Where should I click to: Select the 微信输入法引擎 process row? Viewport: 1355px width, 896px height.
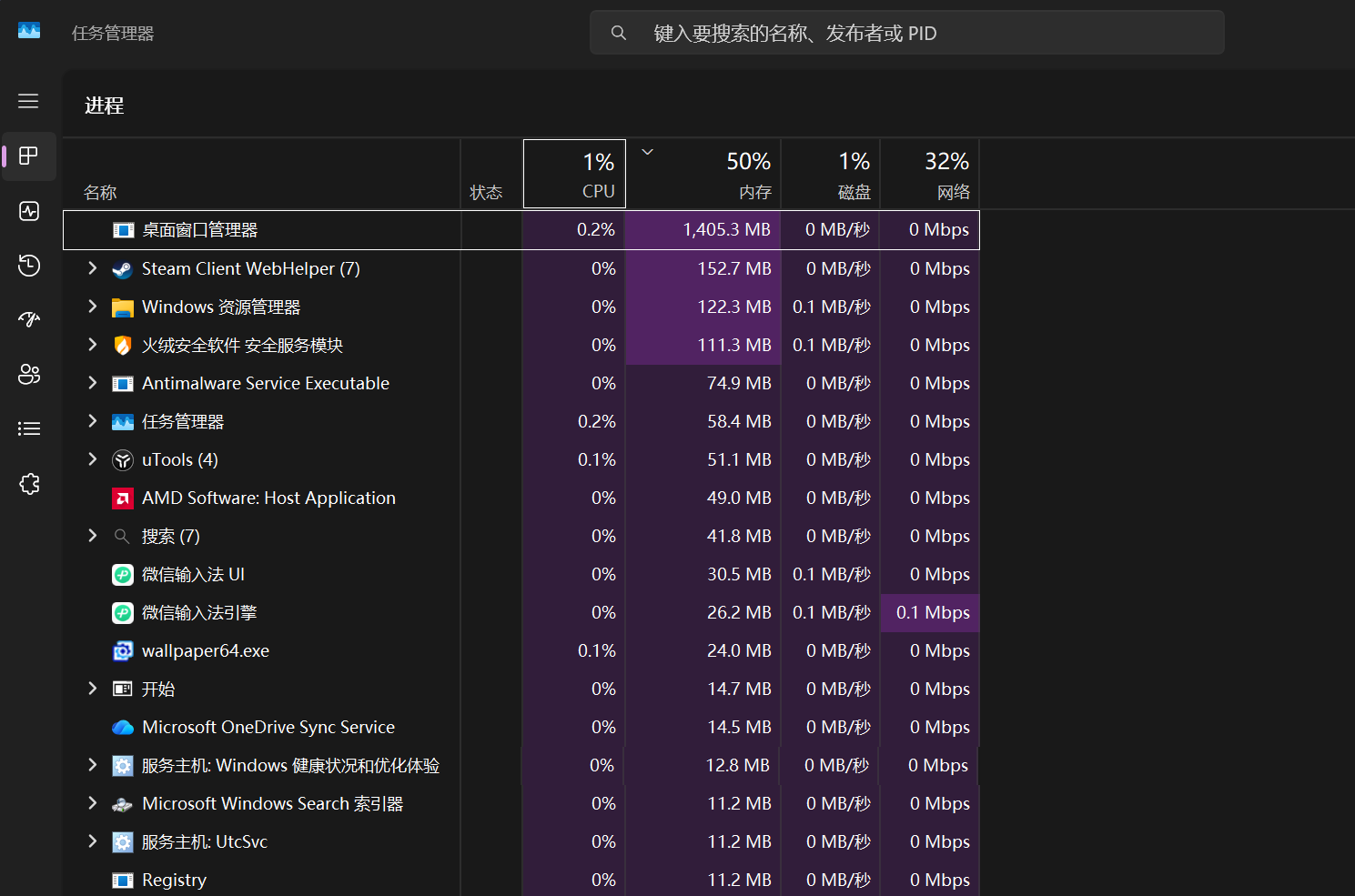(x=521, y=613)
